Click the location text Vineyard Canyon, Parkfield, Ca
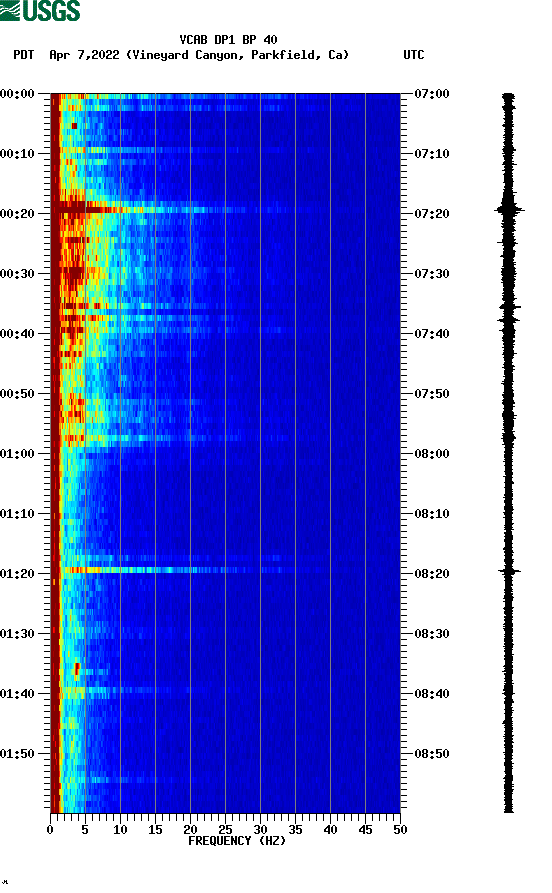The image size is (552, 893). coord(238,55)
